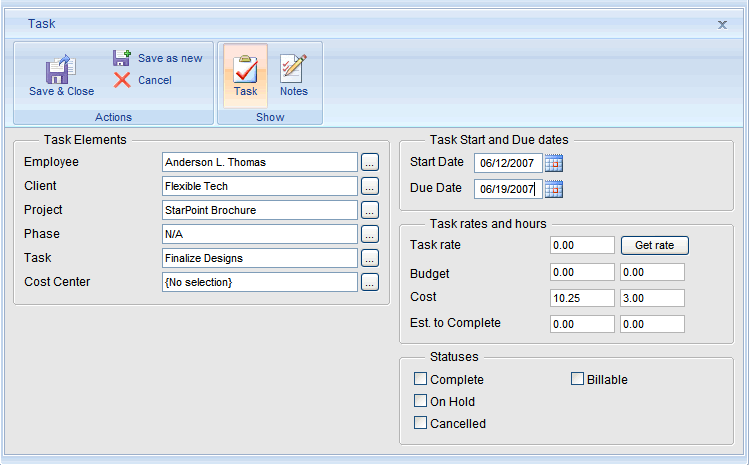Enable the On Hold checkbox
Viewport: 749px width, 465px height.
point(420,401)
